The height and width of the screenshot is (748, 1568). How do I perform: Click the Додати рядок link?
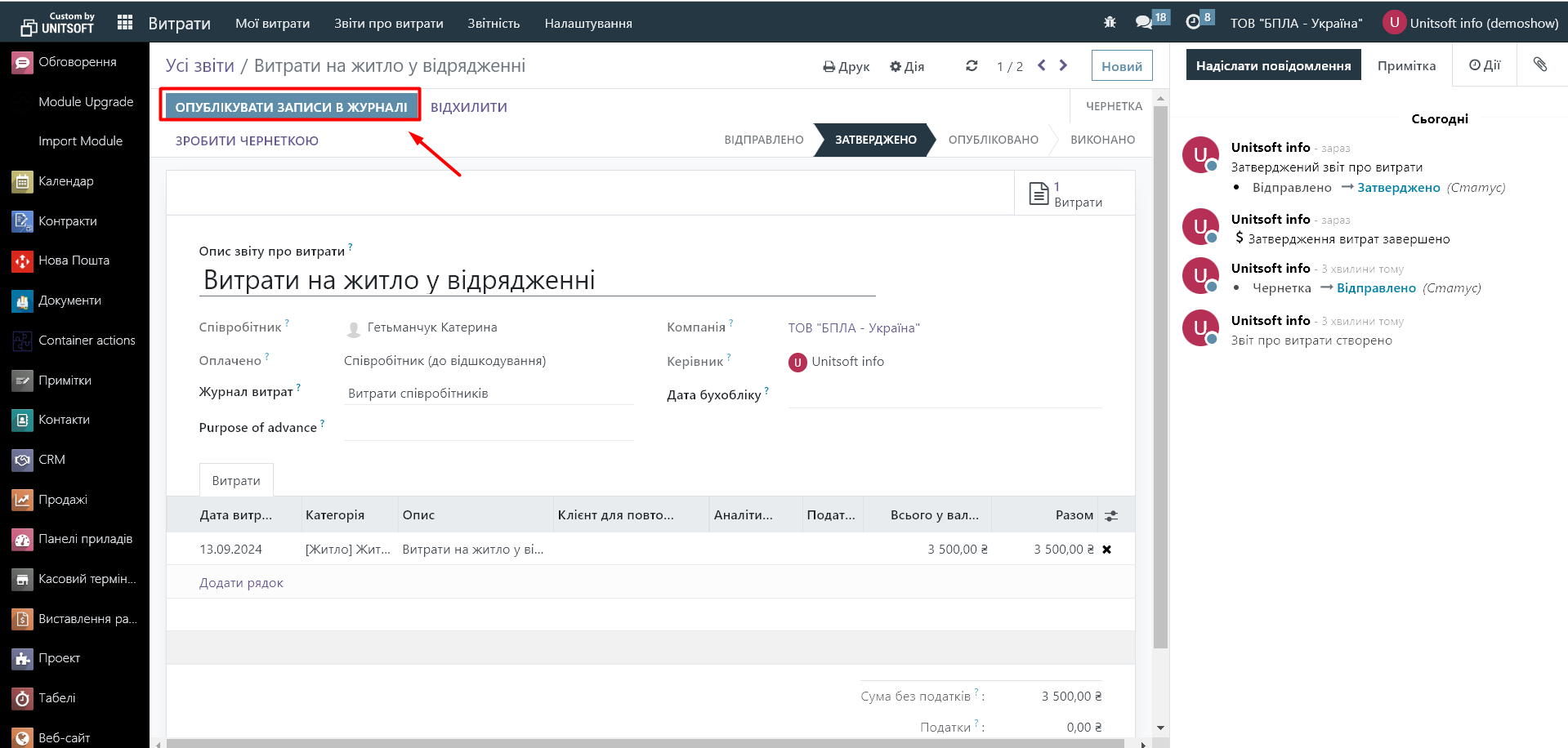coord(241,583)
